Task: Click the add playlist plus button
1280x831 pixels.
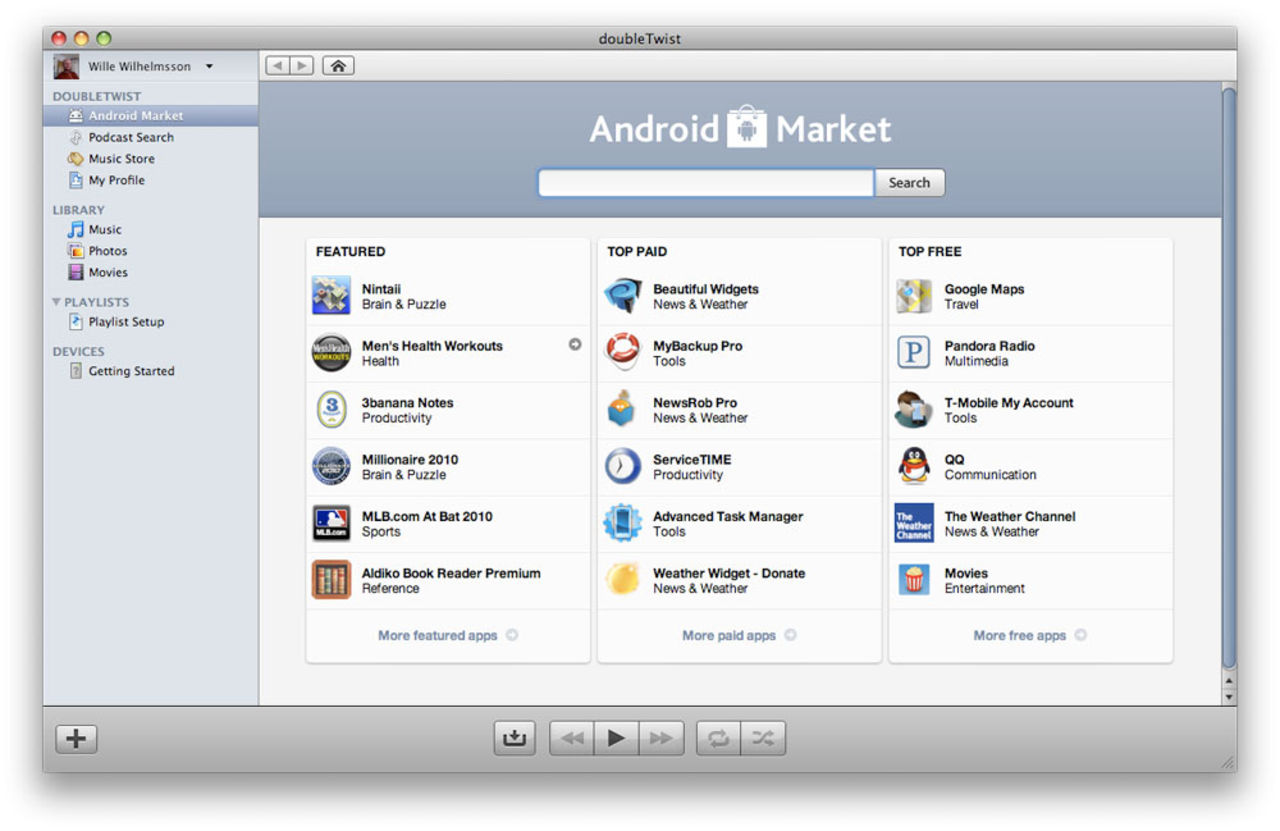Action: tap(74, 737)
